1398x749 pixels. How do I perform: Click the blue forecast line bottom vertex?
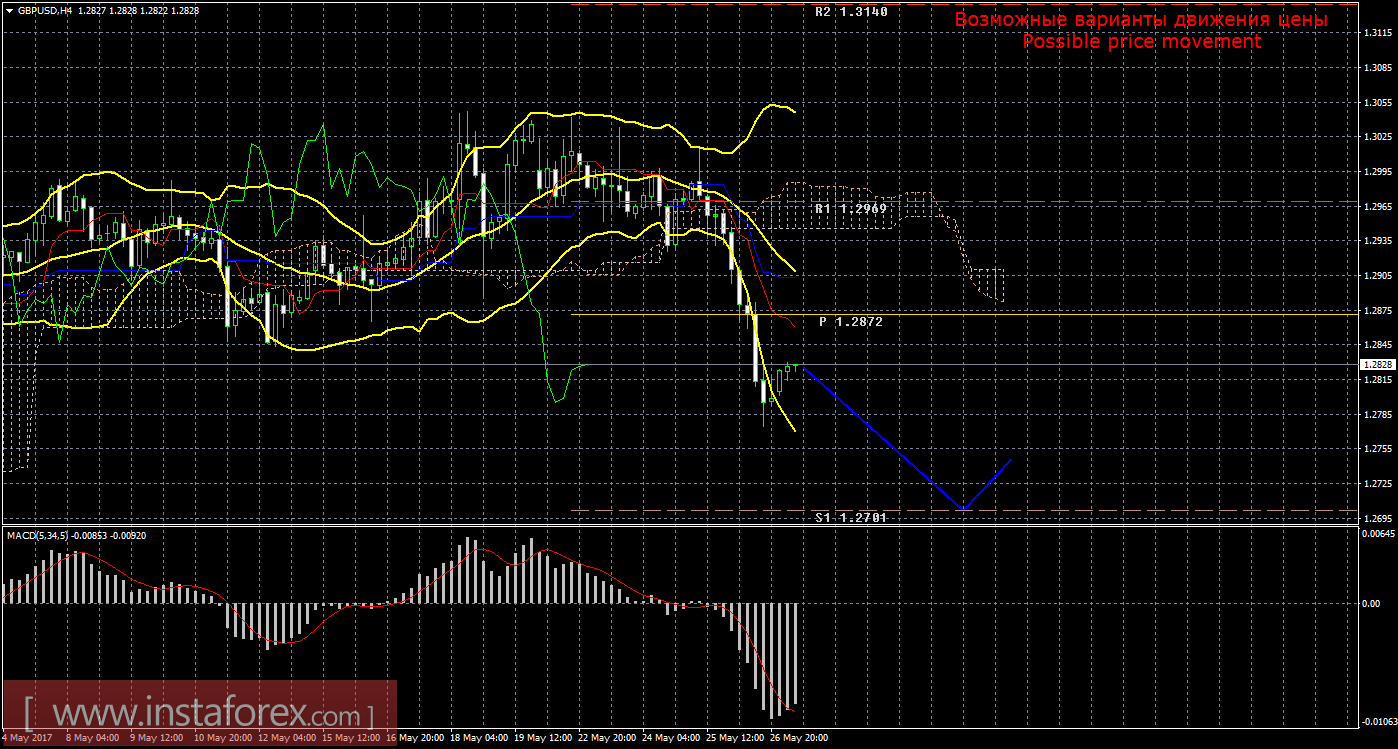pos(964,509)
